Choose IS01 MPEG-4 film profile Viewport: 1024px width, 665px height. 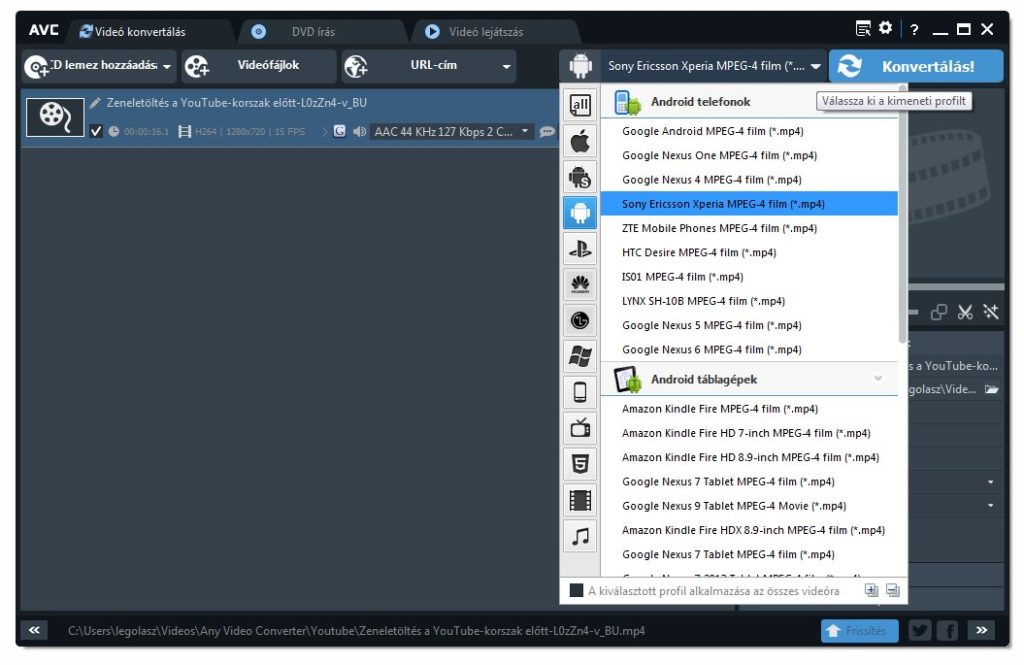749,276
